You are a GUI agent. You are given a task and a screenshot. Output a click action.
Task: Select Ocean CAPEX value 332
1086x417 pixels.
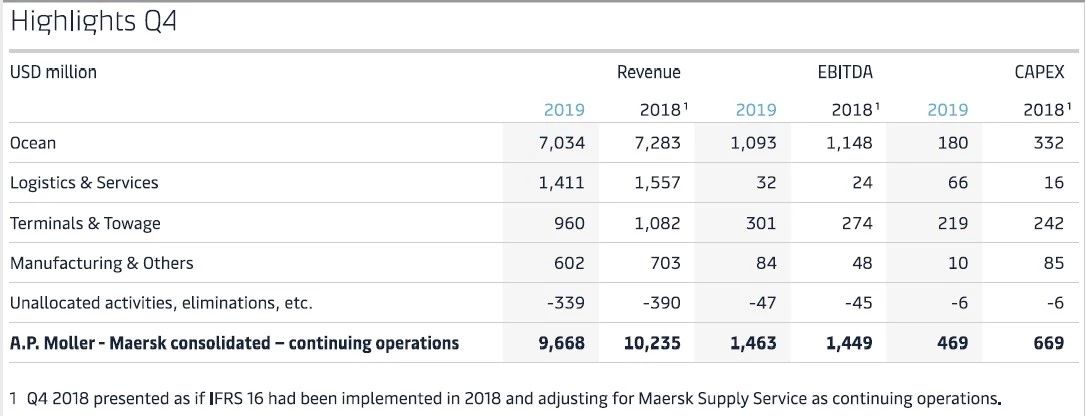coord(1050,143)
